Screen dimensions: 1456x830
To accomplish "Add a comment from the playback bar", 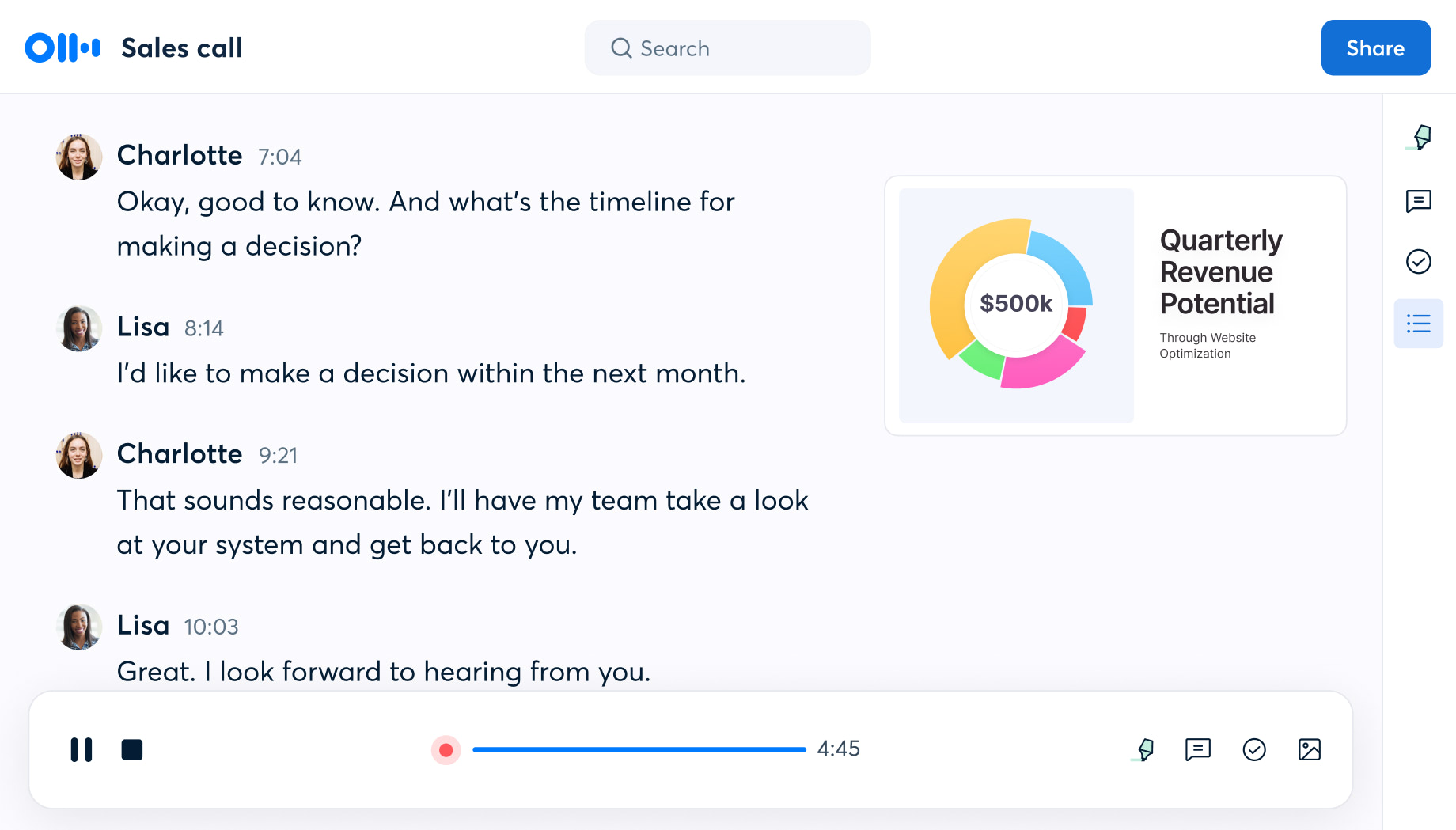I will point(1198,749).
